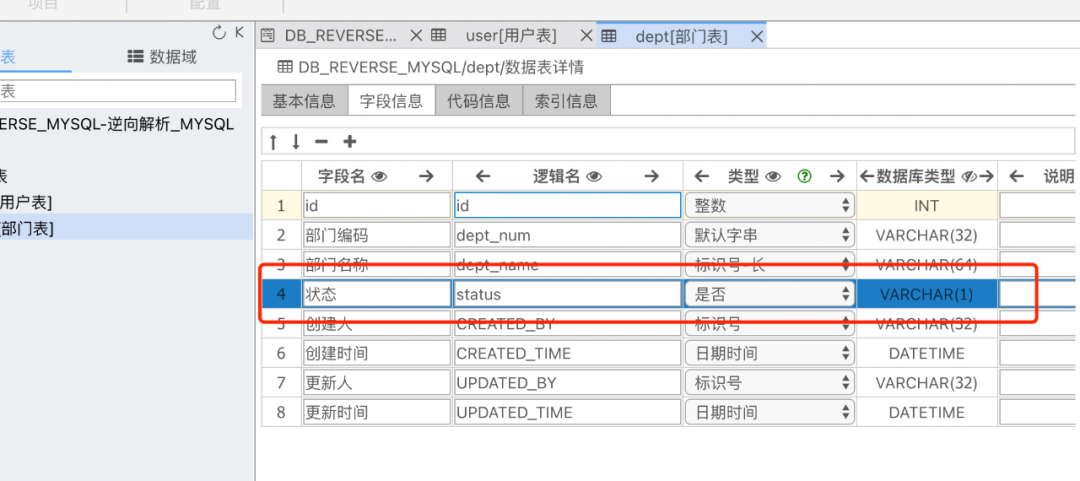Add new field with plus icon

click(x=350, y=142)
